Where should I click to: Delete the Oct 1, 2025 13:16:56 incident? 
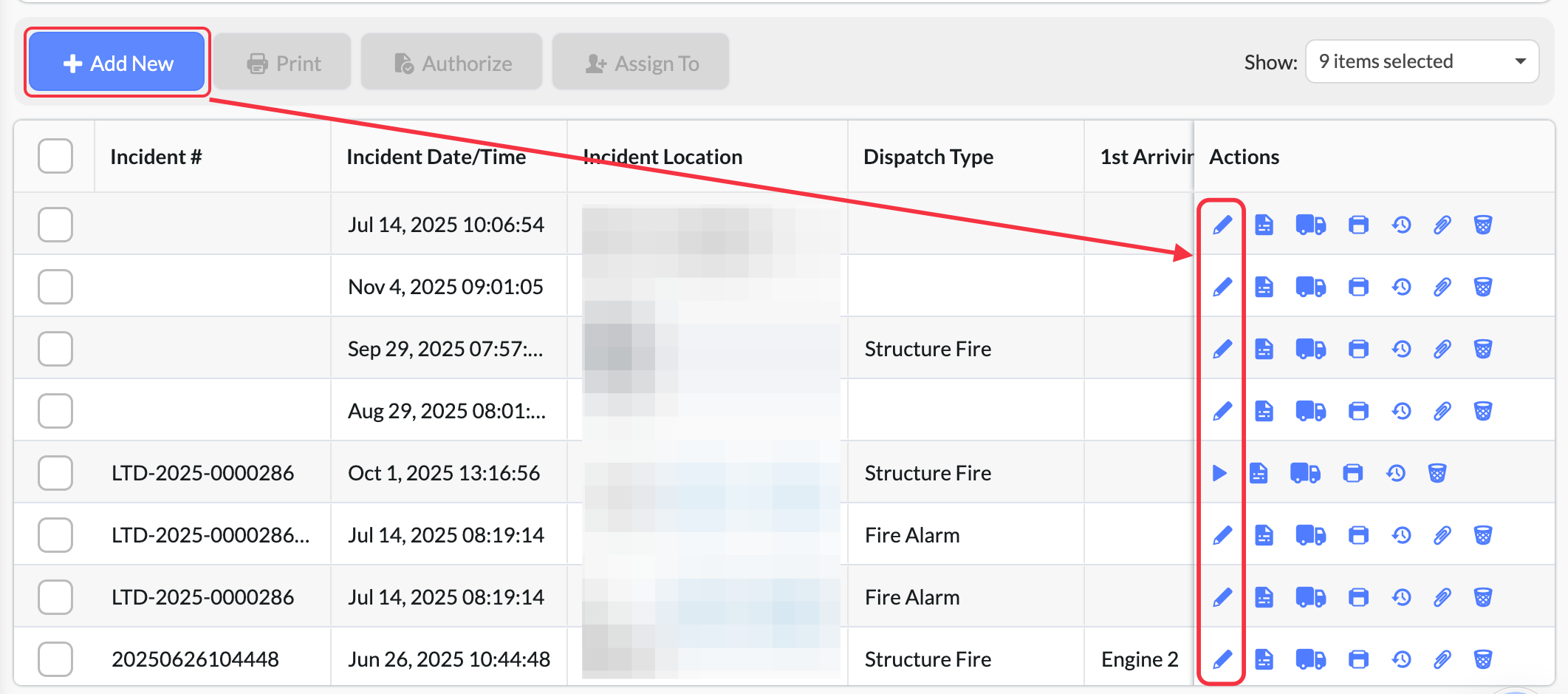(1437, 473)
